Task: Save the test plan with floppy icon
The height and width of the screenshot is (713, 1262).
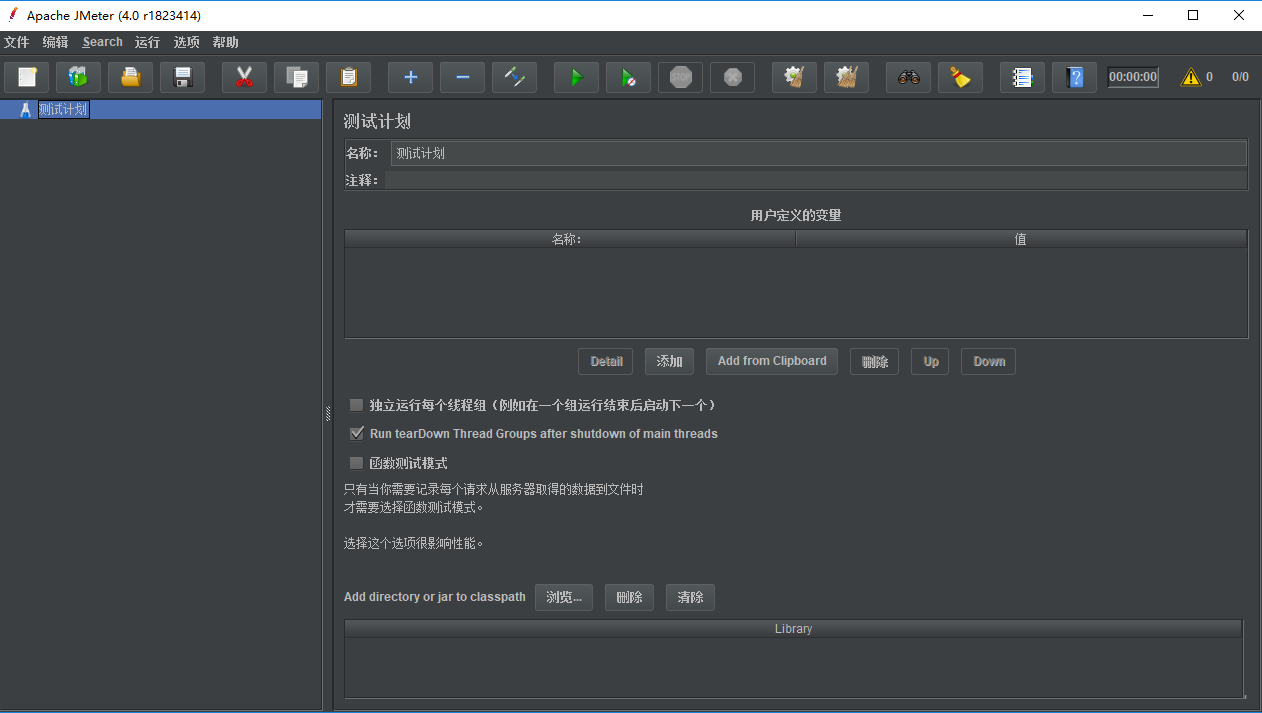Action: point(183,77)
